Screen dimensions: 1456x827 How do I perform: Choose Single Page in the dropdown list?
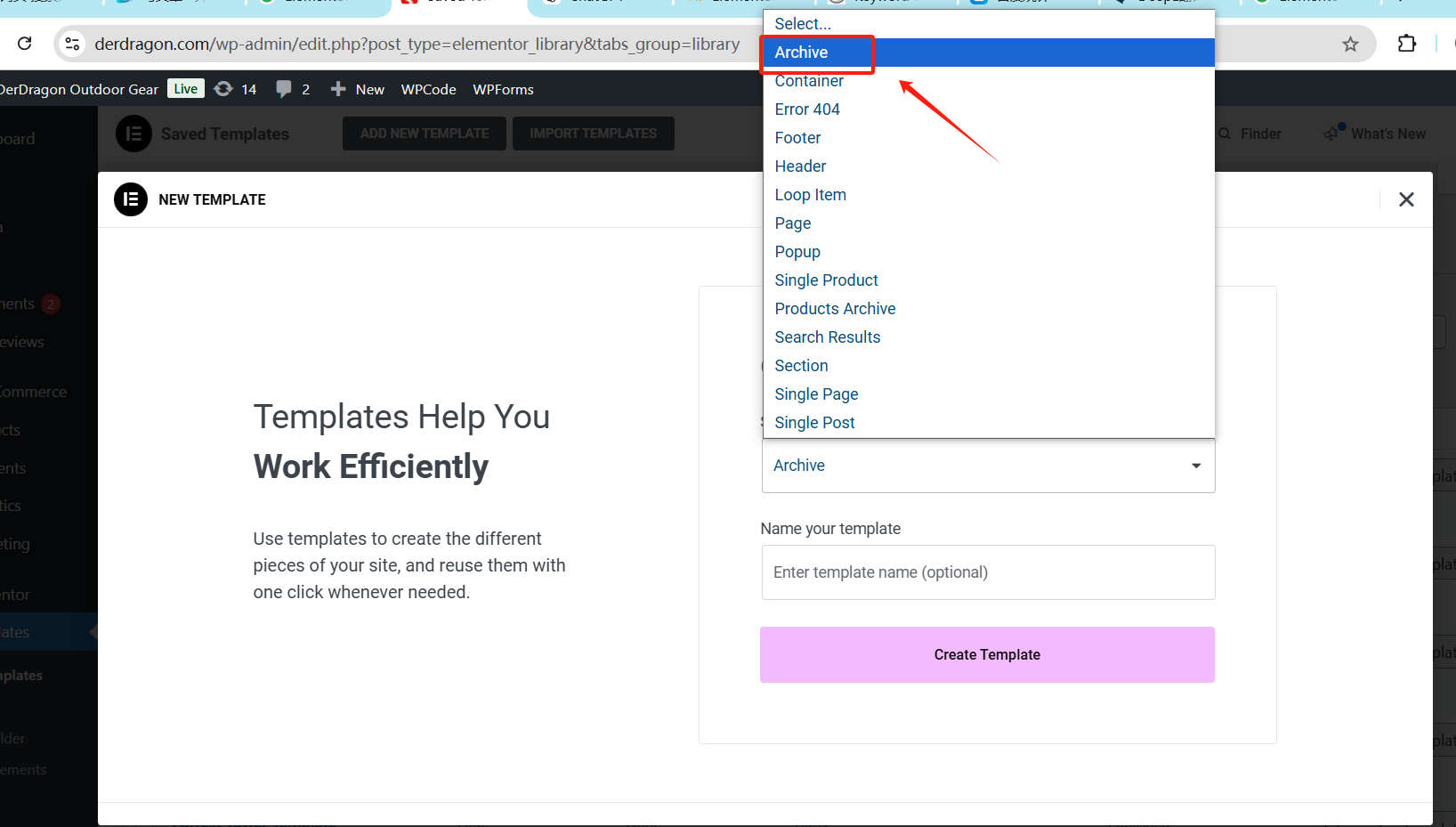pos(989,394)
